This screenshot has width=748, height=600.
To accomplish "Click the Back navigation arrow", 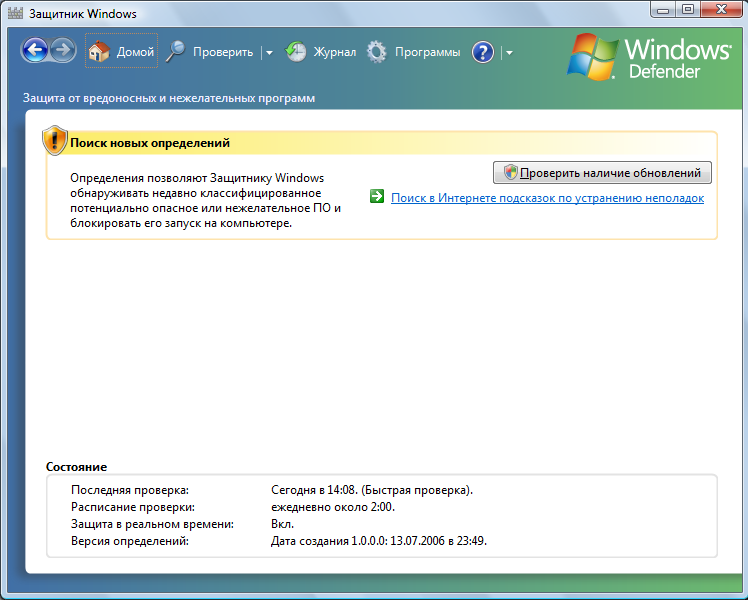I will click(35, 50).
